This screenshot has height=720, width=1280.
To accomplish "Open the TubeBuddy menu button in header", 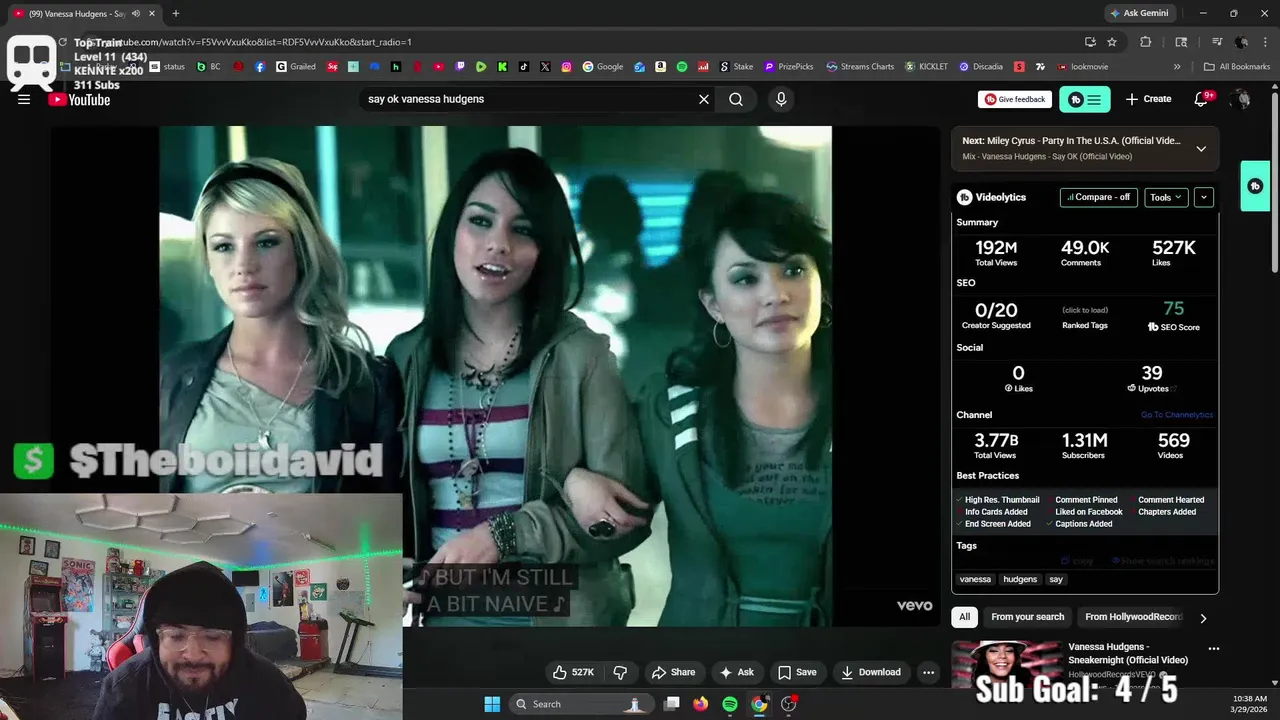I will click(x=1084, y=99).
